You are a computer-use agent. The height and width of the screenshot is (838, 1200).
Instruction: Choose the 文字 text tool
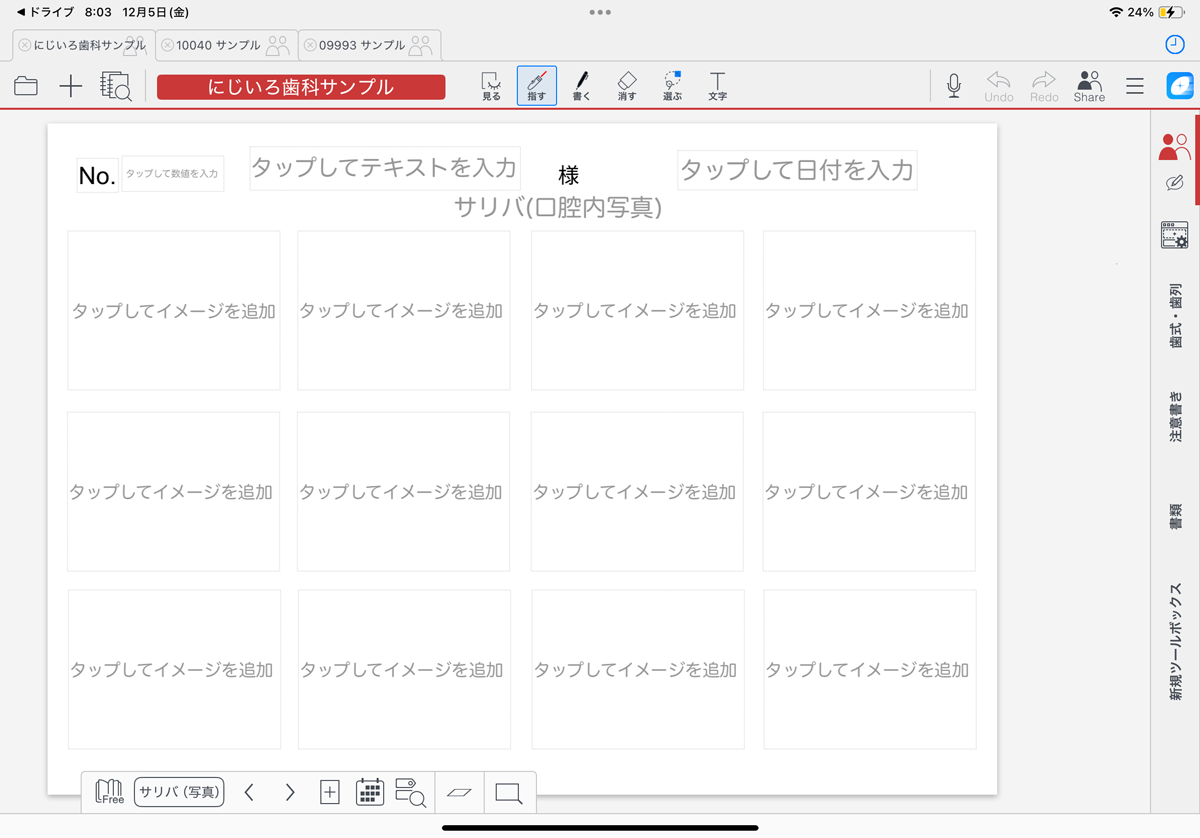tap(717, 86)
